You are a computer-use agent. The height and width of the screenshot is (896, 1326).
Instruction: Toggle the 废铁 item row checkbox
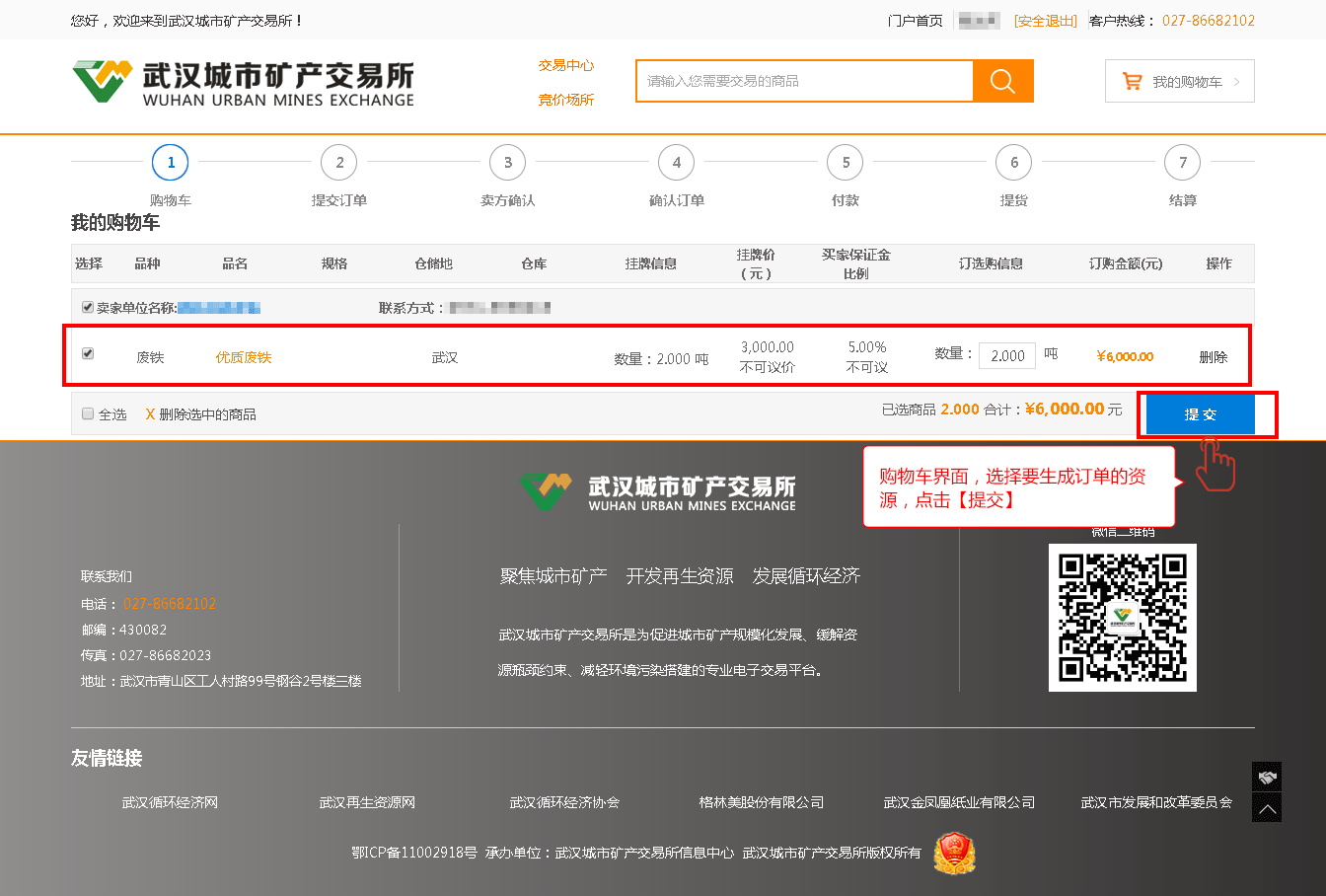tap(88, 353)
